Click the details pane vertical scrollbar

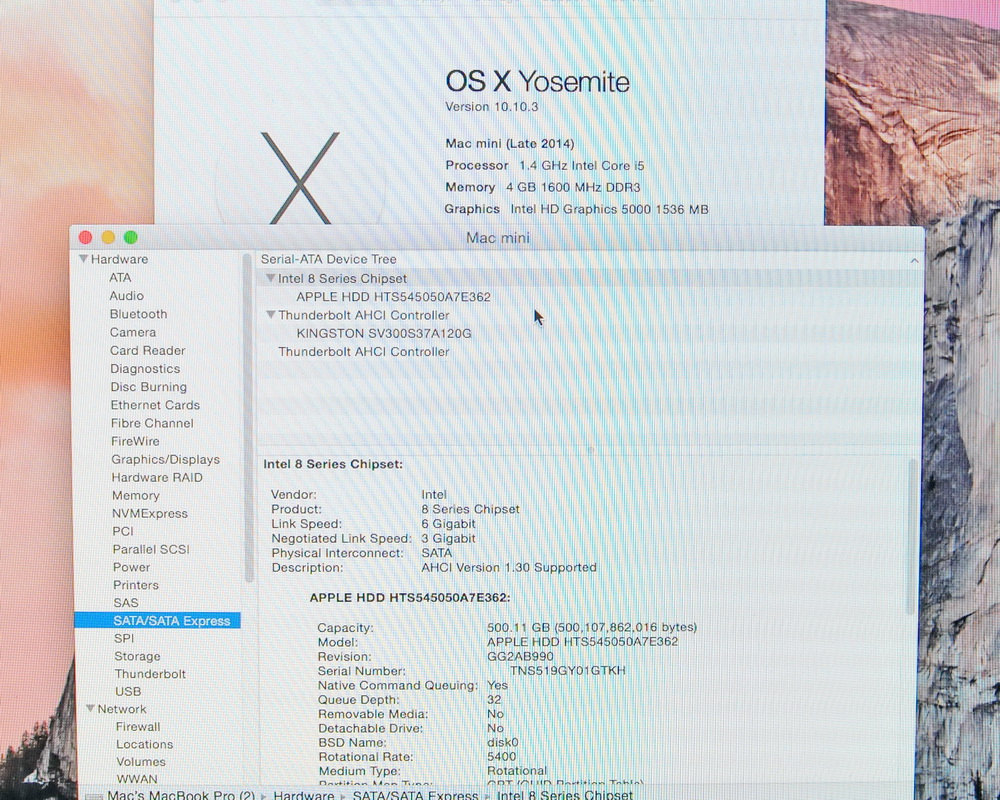tap(913, 536)
